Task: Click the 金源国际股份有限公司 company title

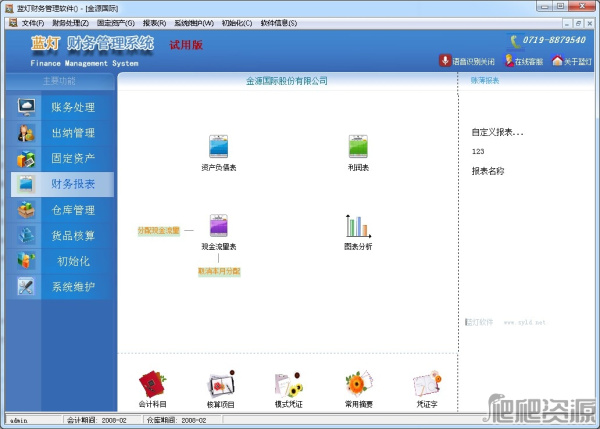Action: 287,81
